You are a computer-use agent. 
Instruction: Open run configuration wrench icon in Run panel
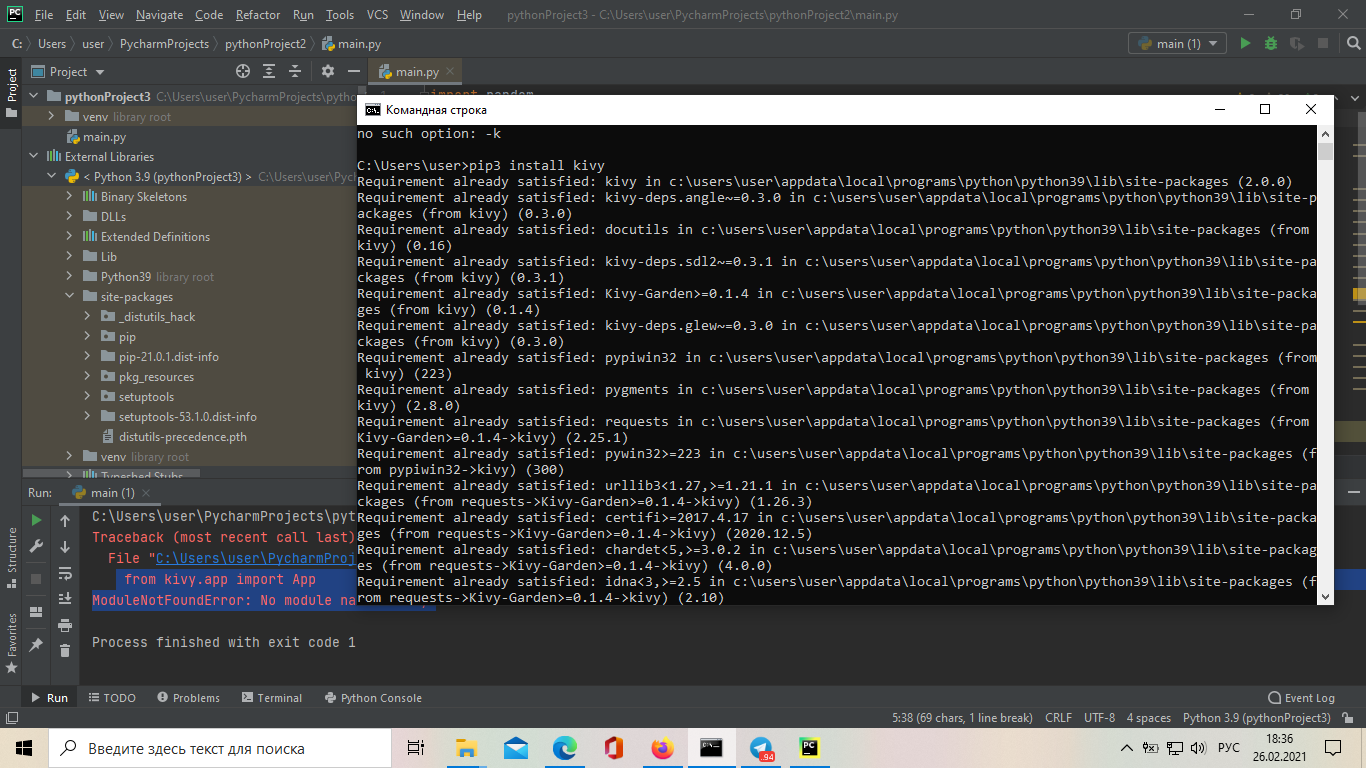coord(36,546)
